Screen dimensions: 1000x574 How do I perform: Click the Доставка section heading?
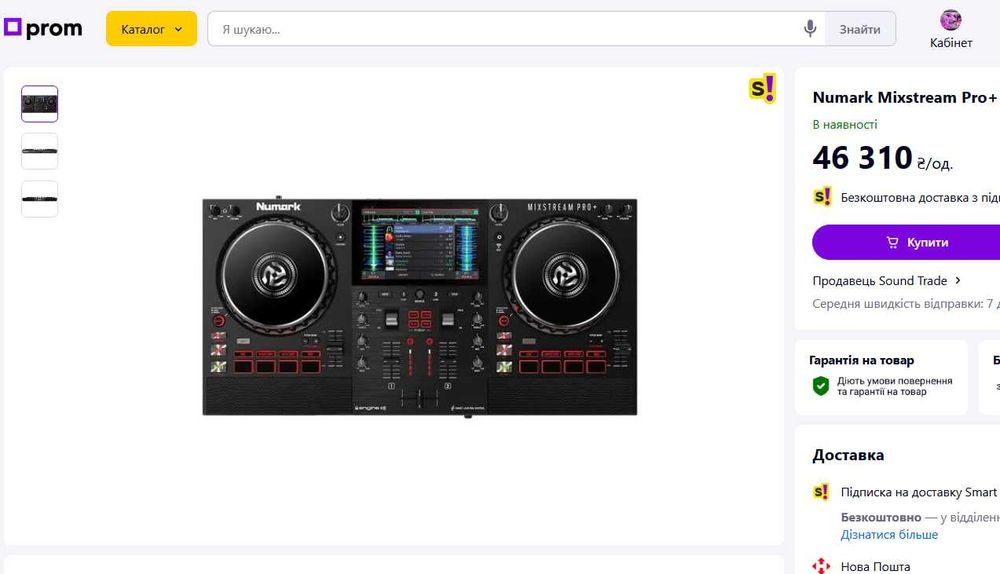coord(848,455)
